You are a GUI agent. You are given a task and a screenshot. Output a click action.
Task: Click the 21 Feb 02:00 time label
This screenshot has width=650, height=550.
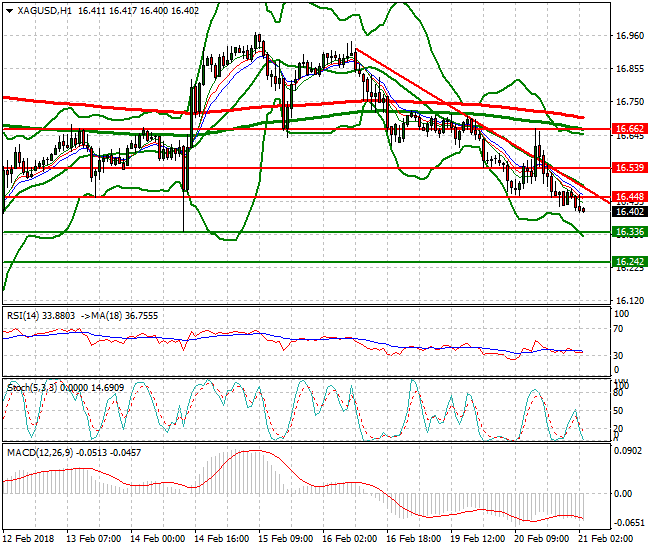click(x=606, y=539)
